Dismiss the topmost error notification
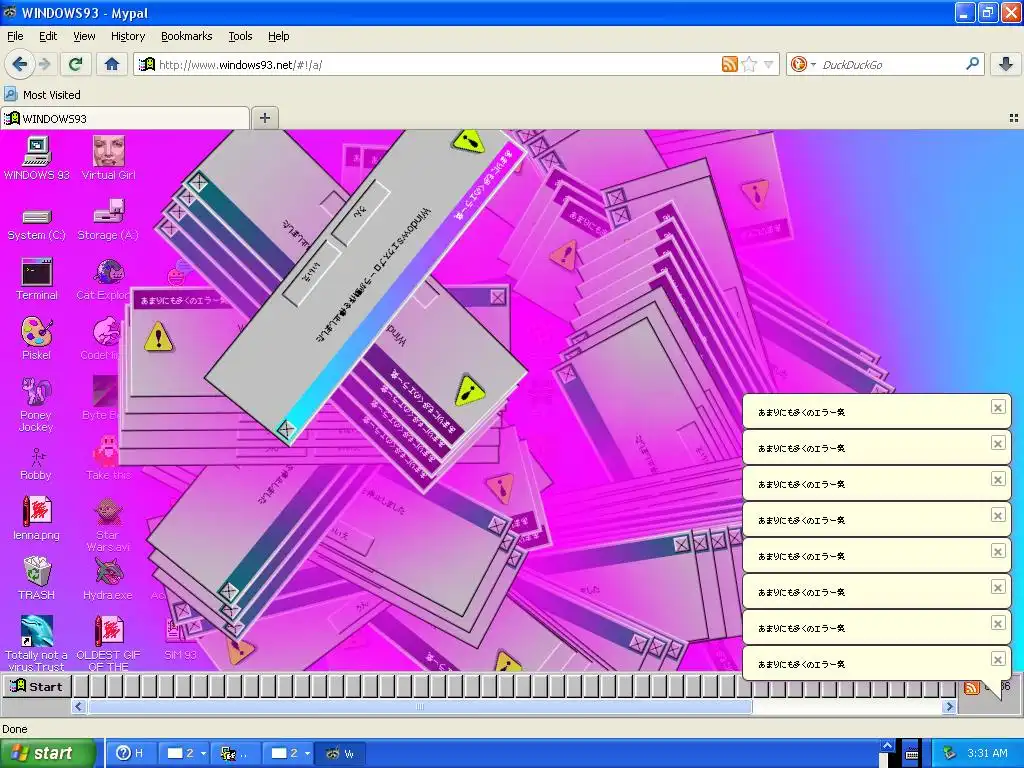The image size is (1024, 768). tap(997, 408)
